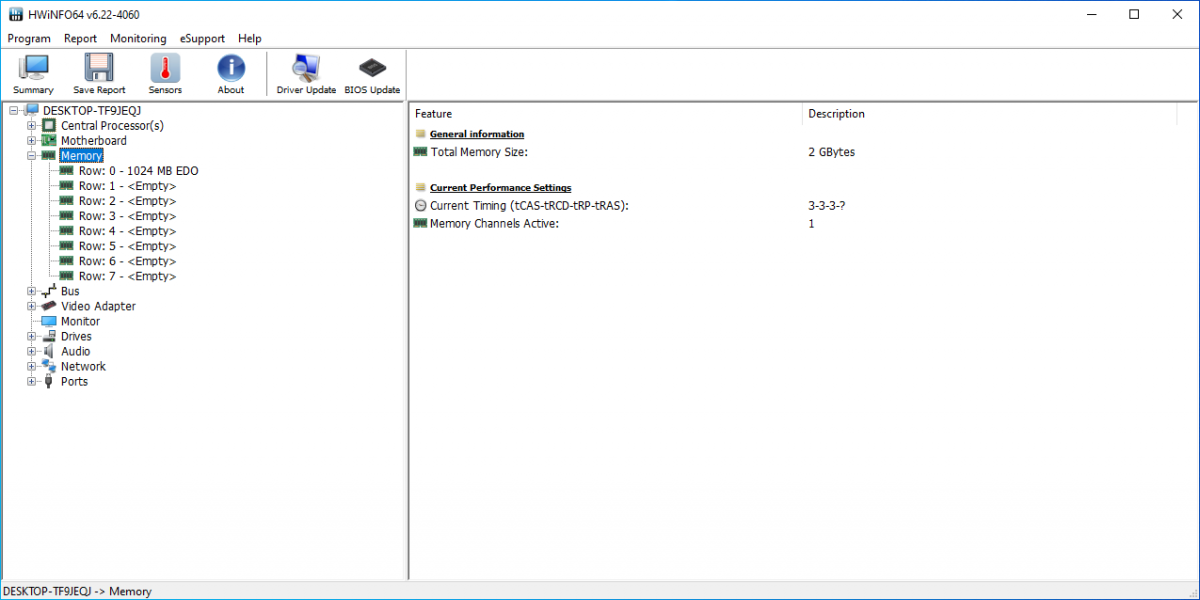Expand the Central Processor(s) node
Viewport: 1200px width, 600px height.
coord(32,126)
